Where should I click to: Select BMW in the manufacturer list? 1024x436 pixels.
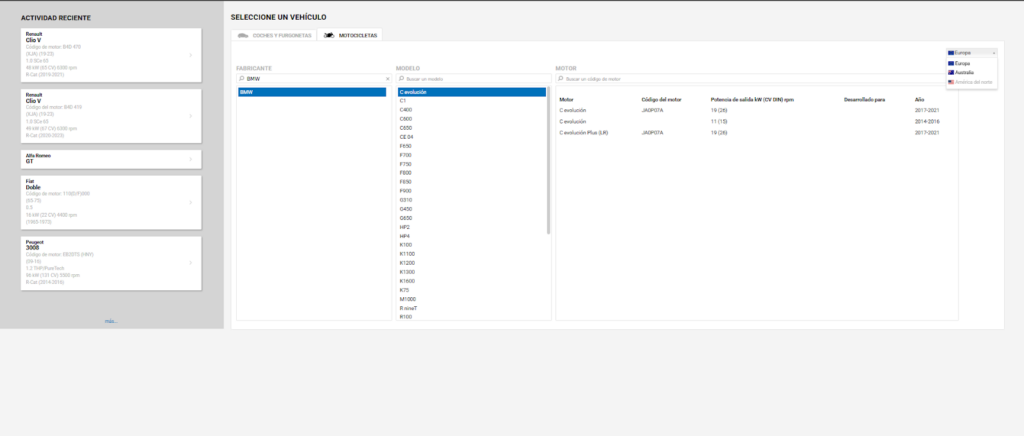pyautogui.click(x=312, y=92)
